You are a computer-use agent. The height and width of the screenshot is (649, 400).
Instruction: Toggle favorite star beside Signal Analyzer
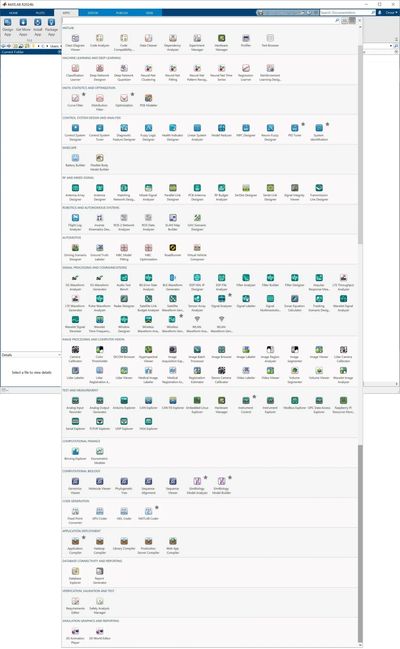(x=230, y=295)
